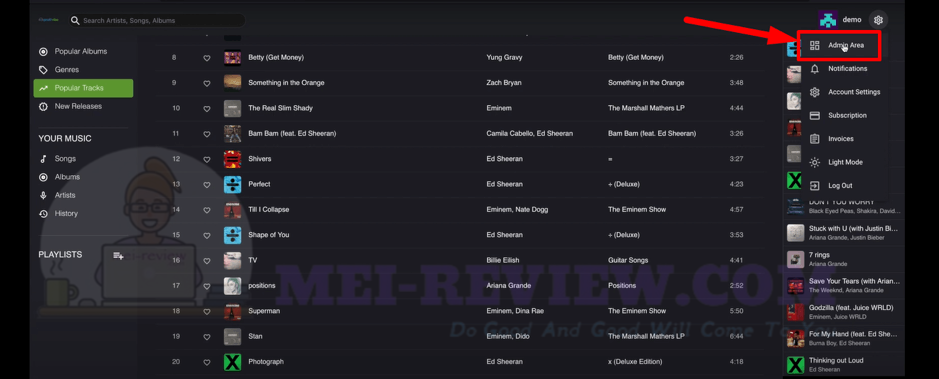Screen dimensions: 939x379
Task: Click the Camila Cabello, Ed Sheeran artist text
Action: pos(529,134)
